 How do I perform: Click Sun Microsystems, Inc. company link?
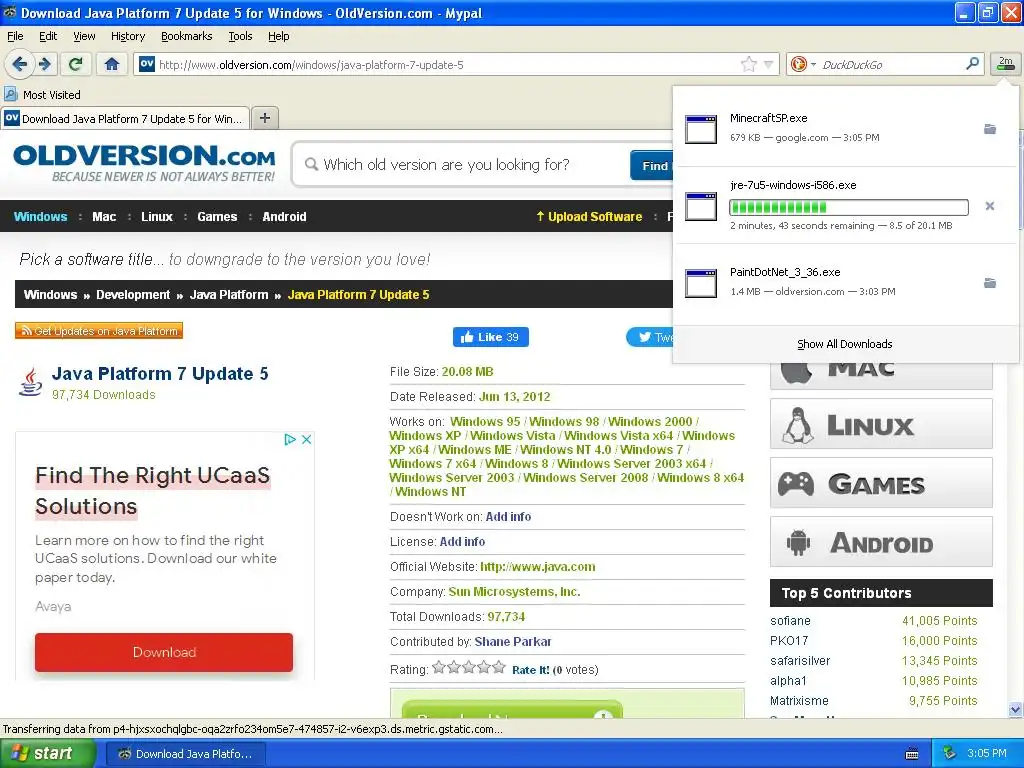click(x=514, y=592)
